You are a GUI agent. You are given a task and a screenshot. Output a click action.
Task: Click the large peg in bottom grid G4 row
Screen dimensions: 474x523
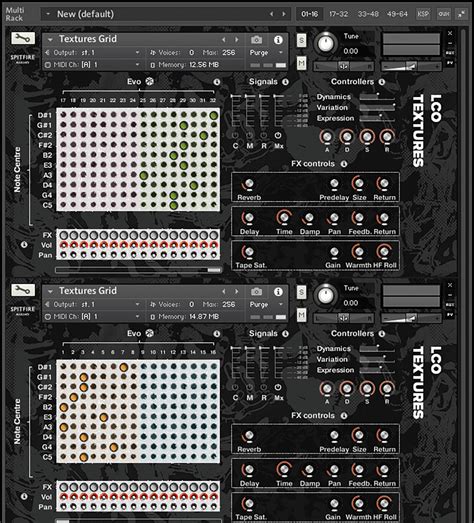[x=113, y=447]
